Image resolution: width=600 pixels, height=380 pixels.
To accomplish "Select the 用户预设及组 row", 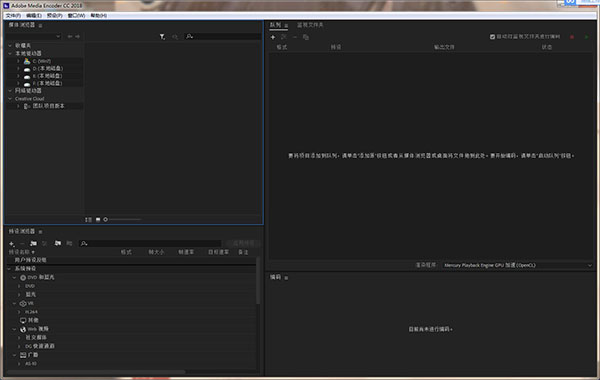I will pos(132,260).
